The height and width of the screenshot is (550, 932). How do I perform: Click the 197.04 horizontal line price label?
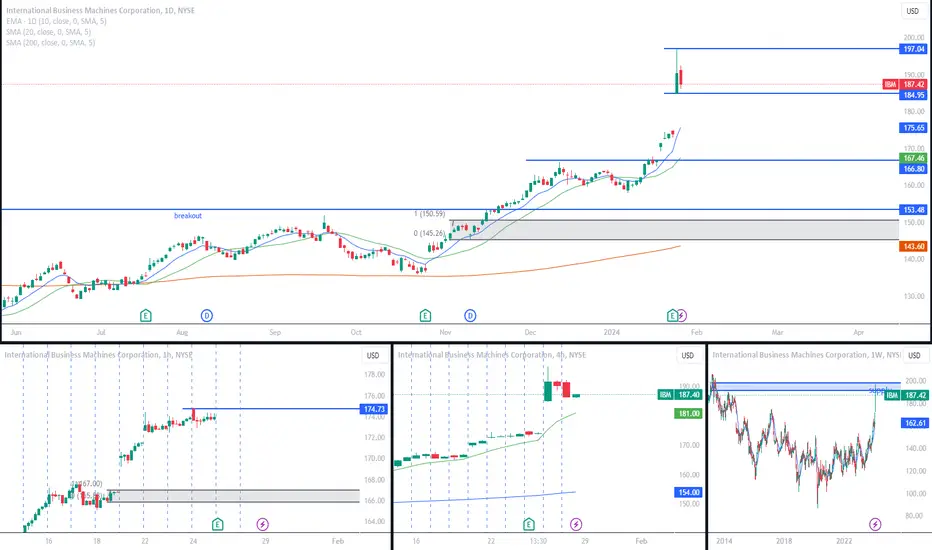pos(914,49)
